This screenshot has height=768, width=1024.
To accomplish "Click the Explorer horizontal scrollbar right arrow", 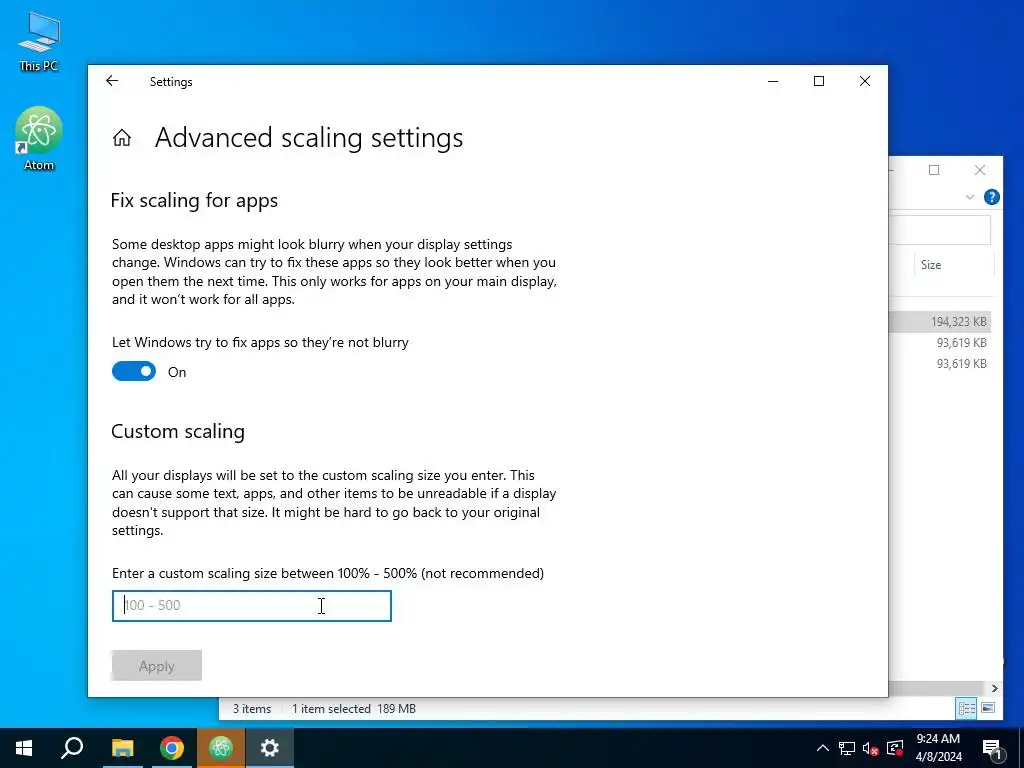I will 995,688.
